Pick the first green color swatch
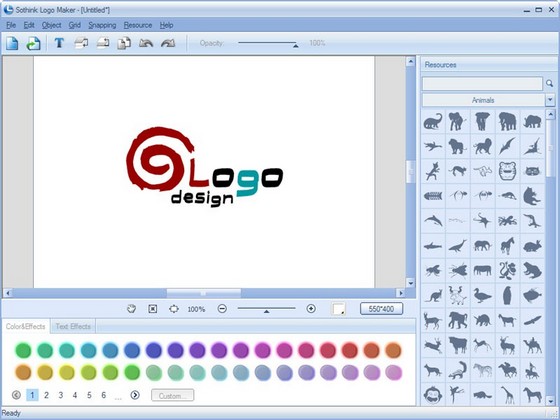 (x=23, y=350)
